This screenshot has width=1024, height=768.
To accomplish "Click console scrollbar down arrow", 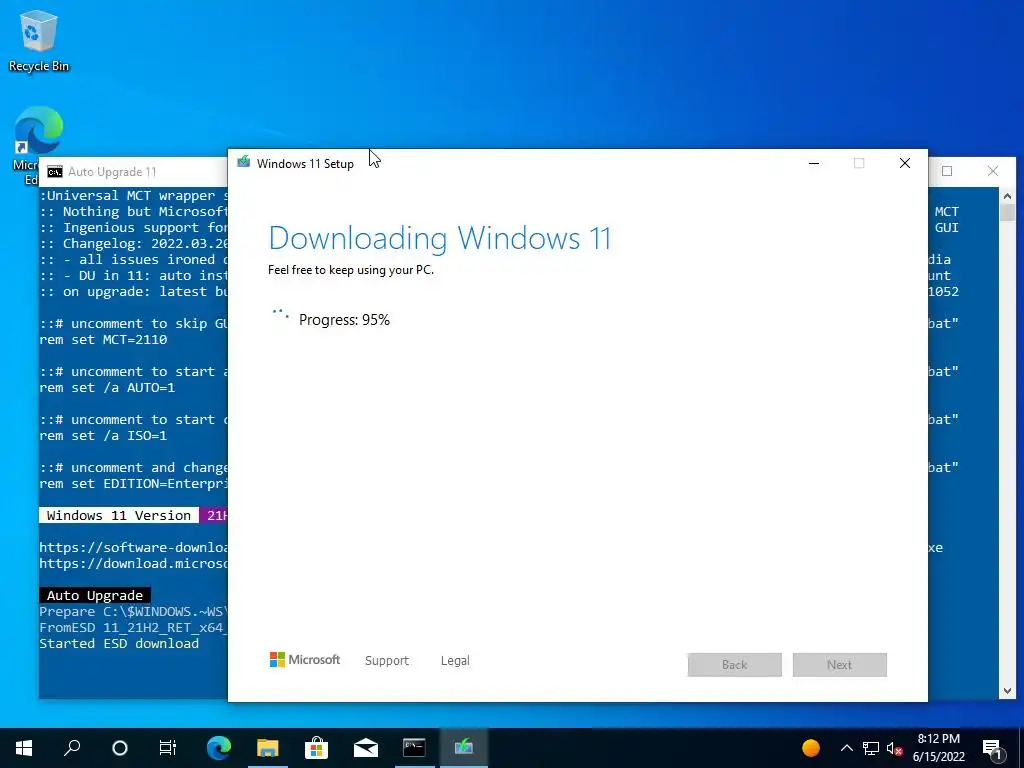I will coord(1007,691).
